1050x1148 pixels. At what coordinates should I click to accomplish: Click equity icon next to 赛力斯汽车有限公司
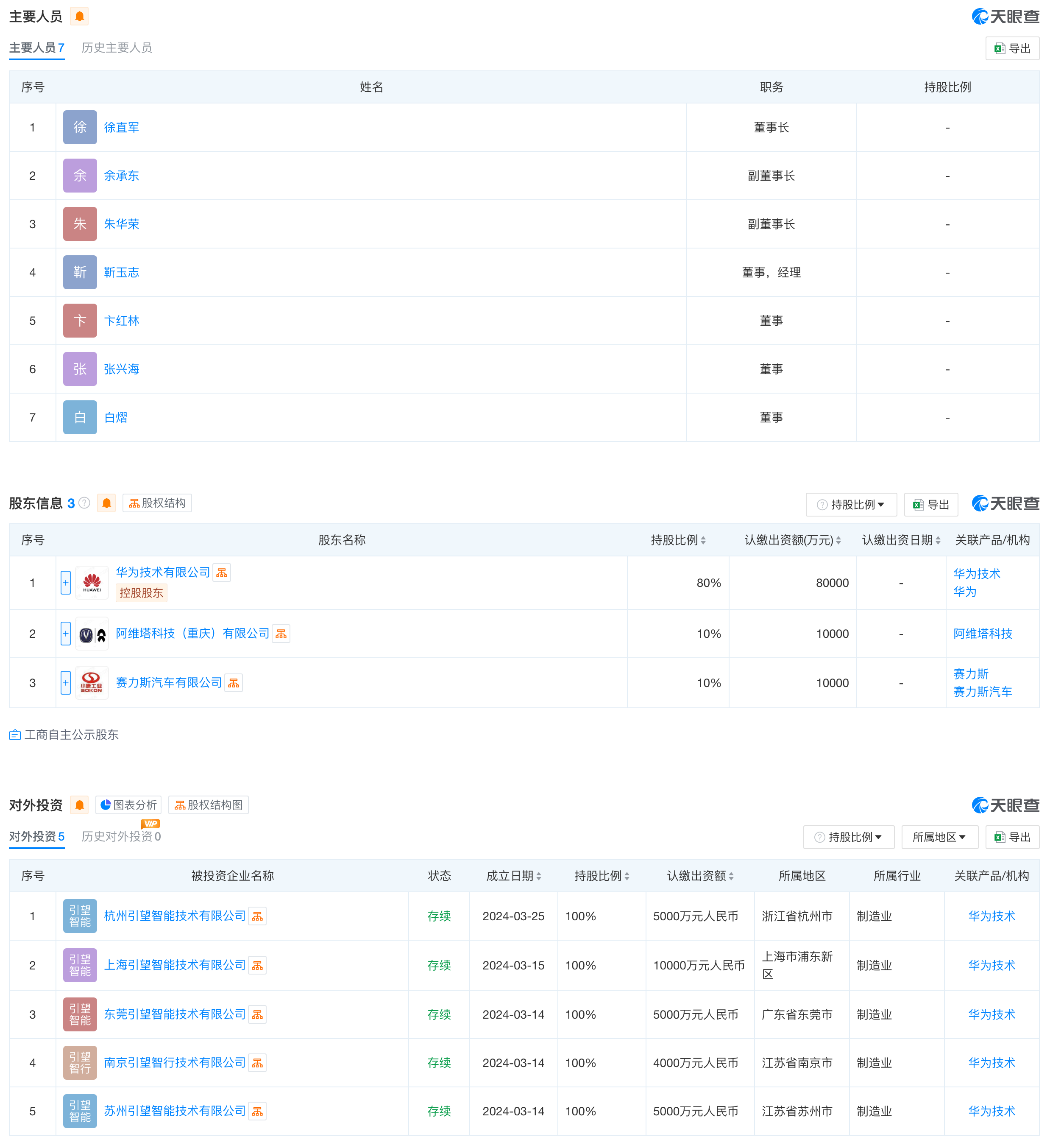(234, 683)
